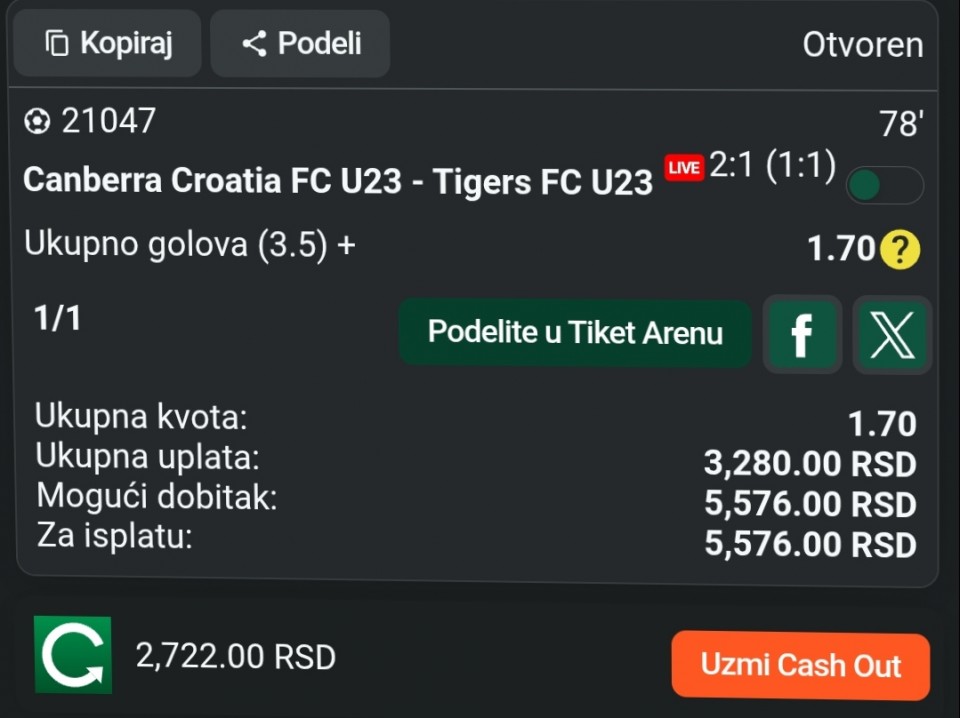Share the ticket via Facebook icon
Viewport: 960px width, 718px height.
click(x=801, y=334)
